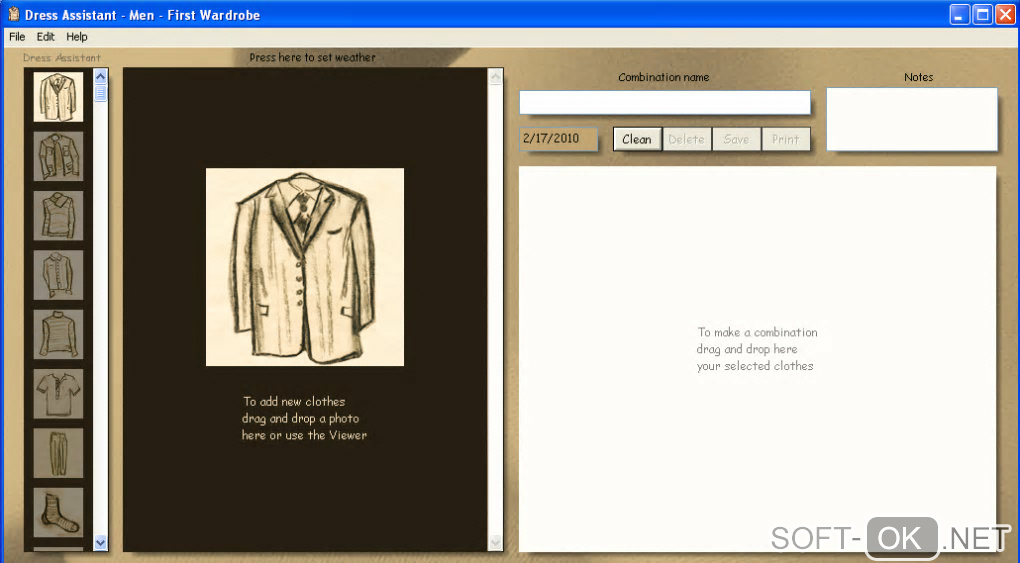Select the casual jacket category icon

pos(59,156)
